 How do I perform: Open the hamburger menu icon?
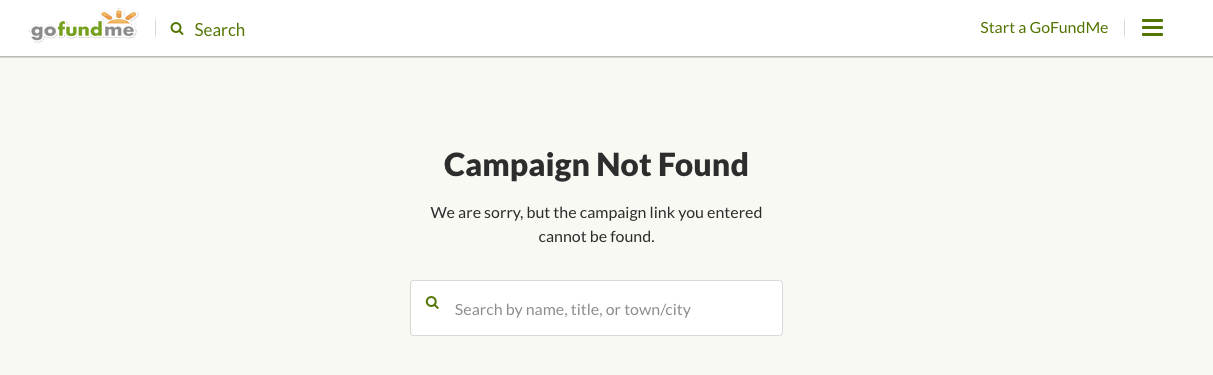[x=1152, y=28]
